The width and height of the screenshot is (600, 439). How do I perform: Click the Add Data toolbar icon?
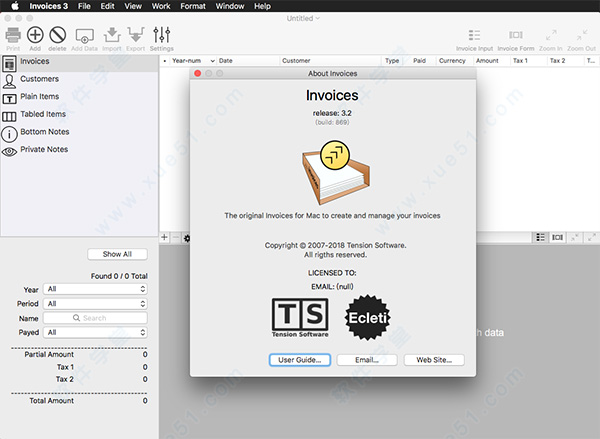click(x=85, y=35)
